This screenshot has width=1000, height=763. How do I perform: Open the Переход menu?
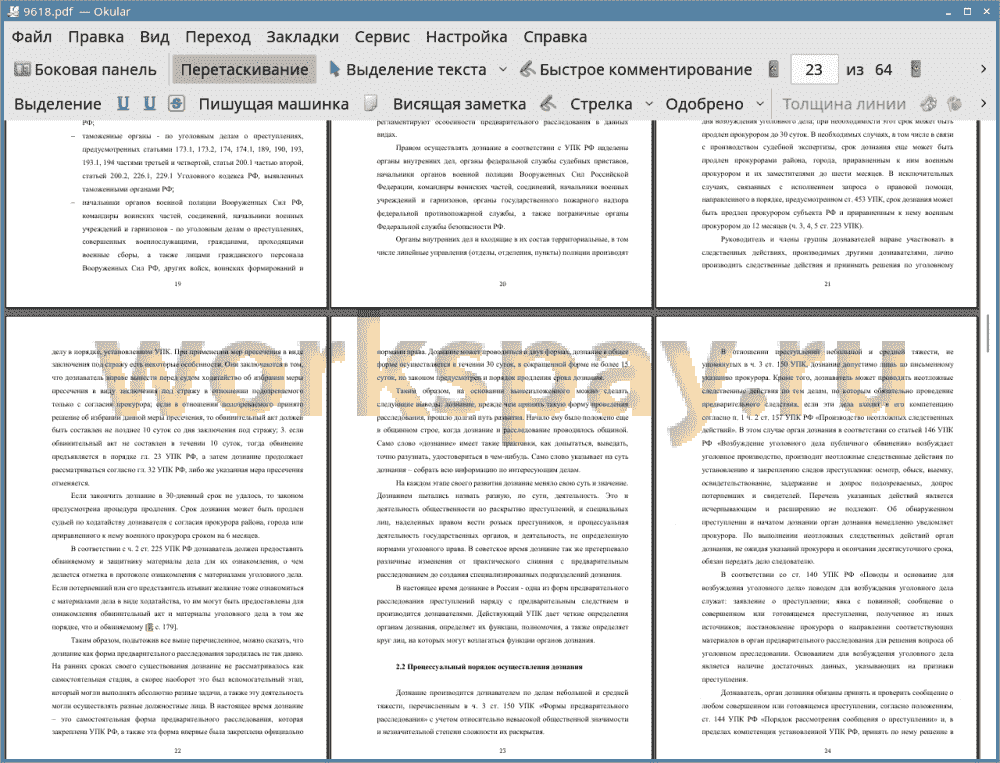pyautogui.click(x=217, y=37)
